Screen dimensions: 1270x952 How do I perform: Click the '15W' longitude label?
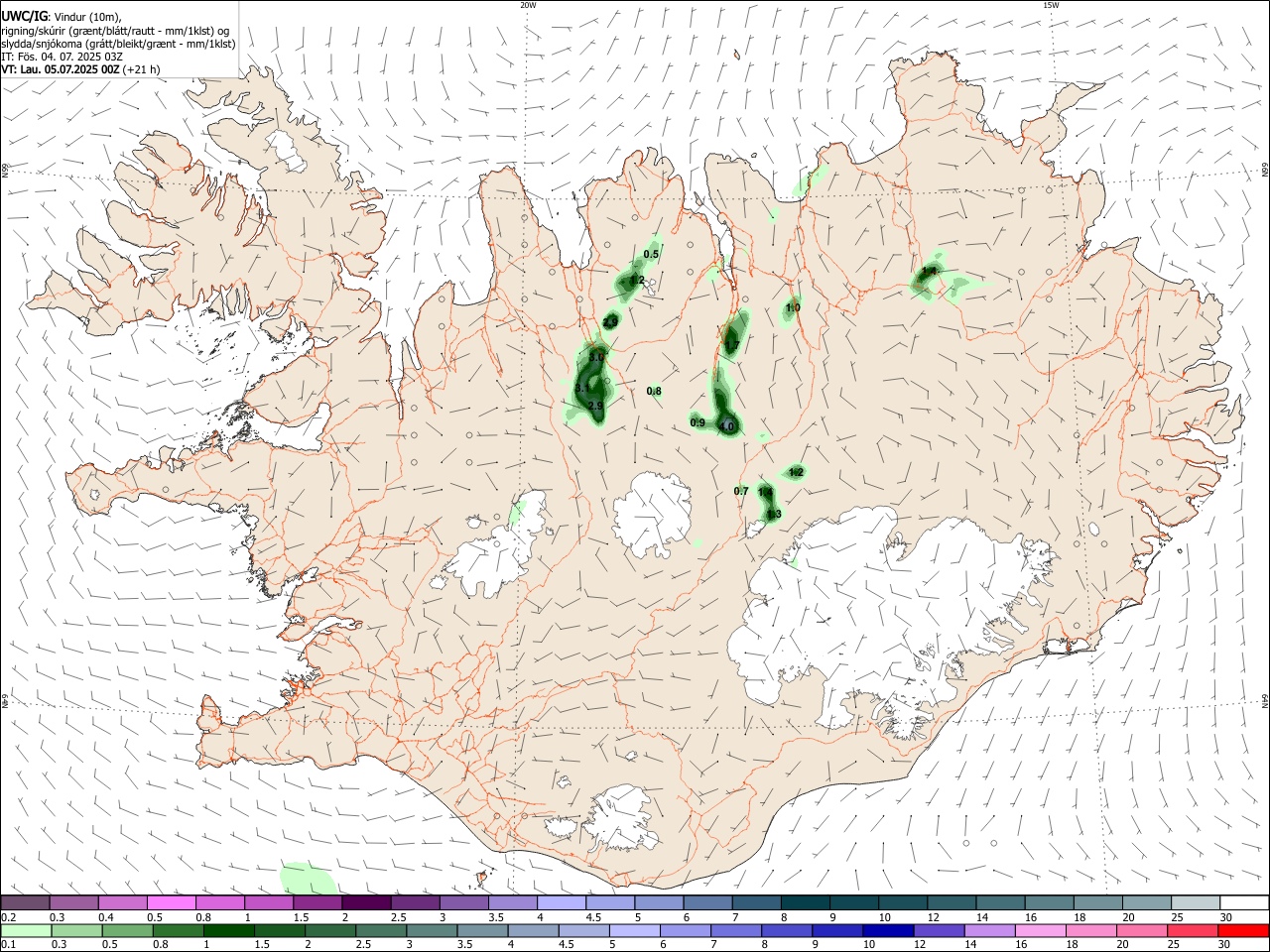pos(1052,5)
